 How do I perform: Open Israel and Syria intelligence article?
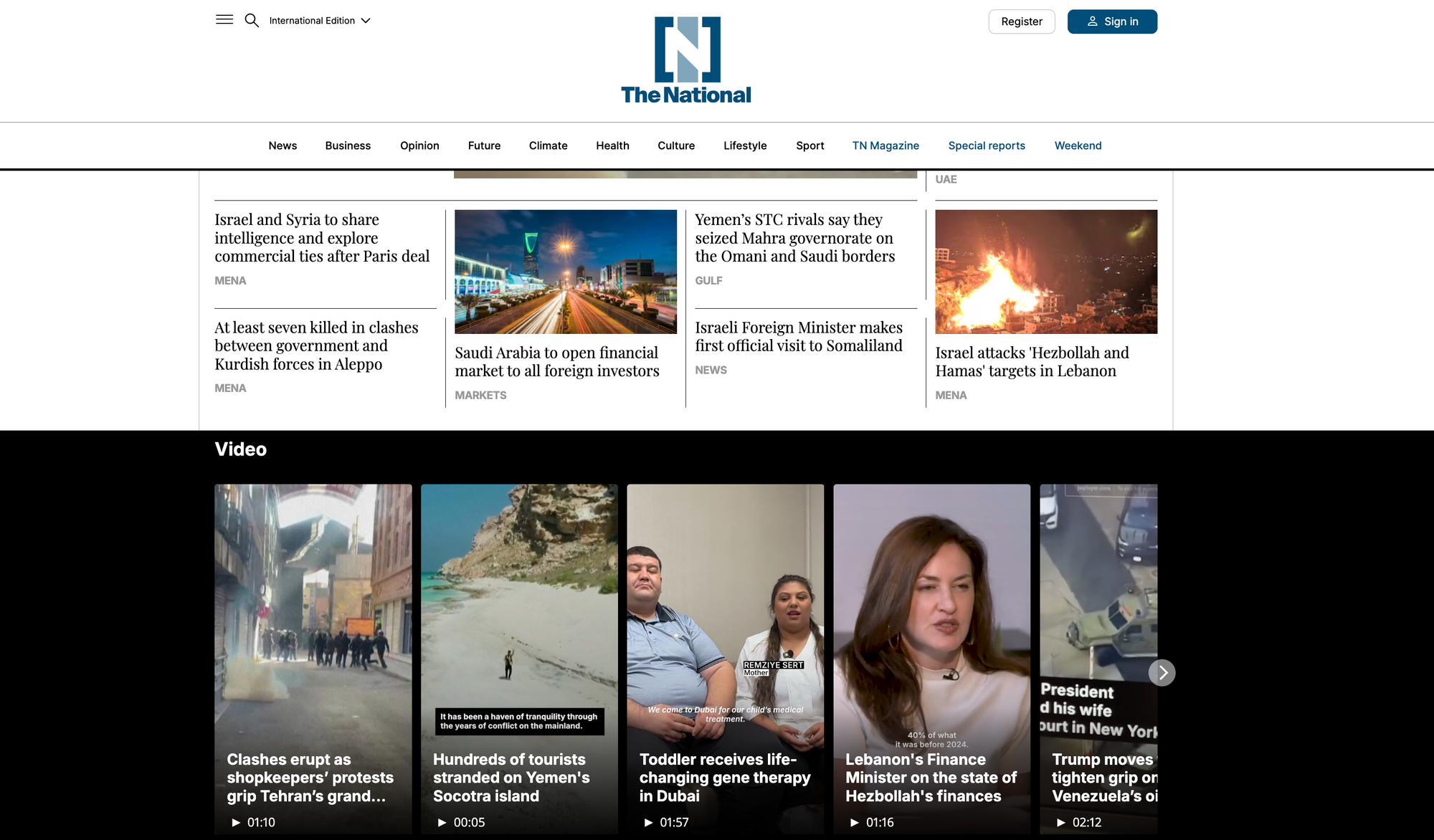pos(322,238)
